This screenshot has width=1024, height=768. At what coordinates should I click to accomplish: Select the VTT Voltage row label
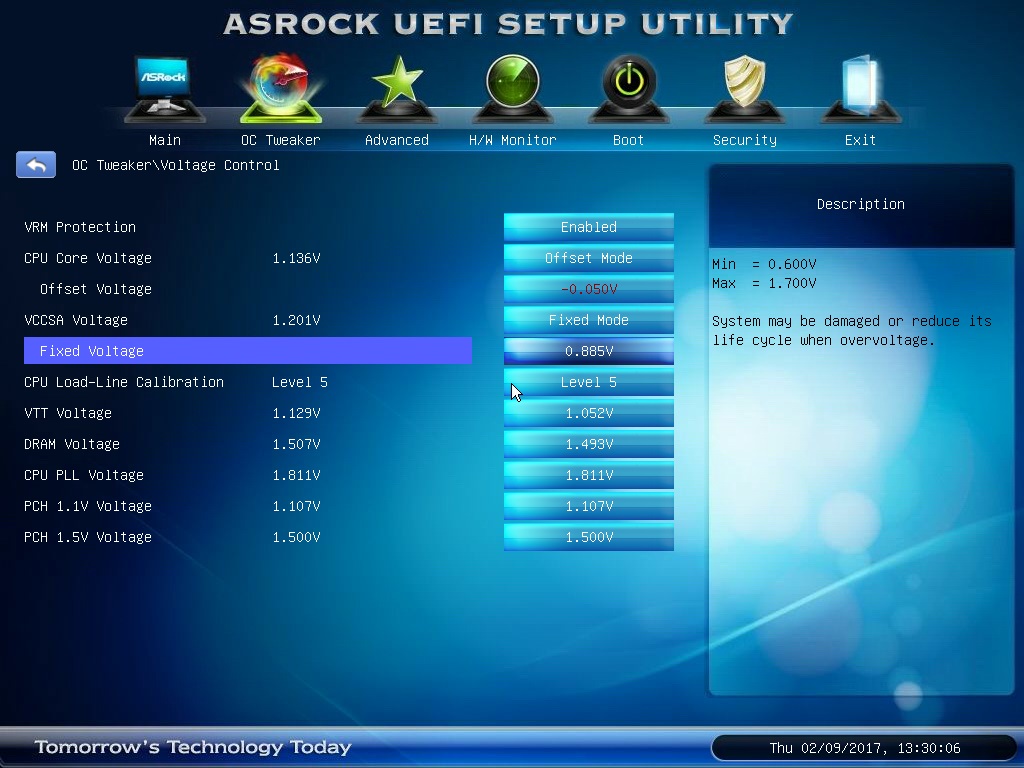(x=67, y=413)
